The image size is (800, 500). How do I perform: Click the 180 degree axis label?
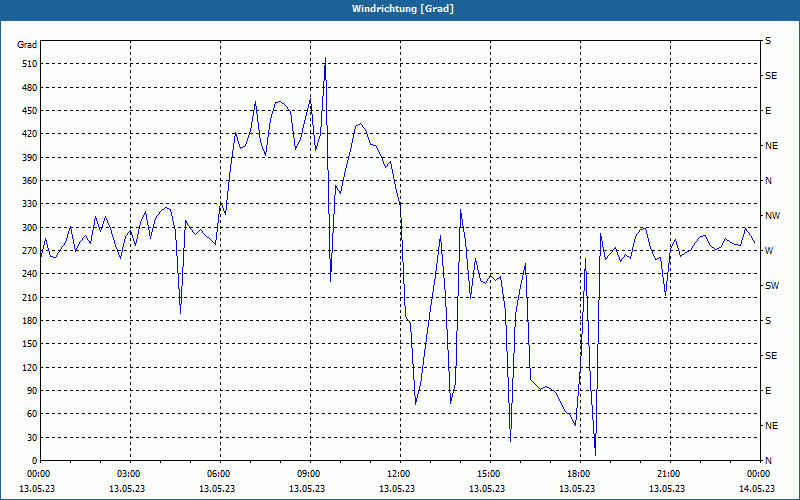31,321
